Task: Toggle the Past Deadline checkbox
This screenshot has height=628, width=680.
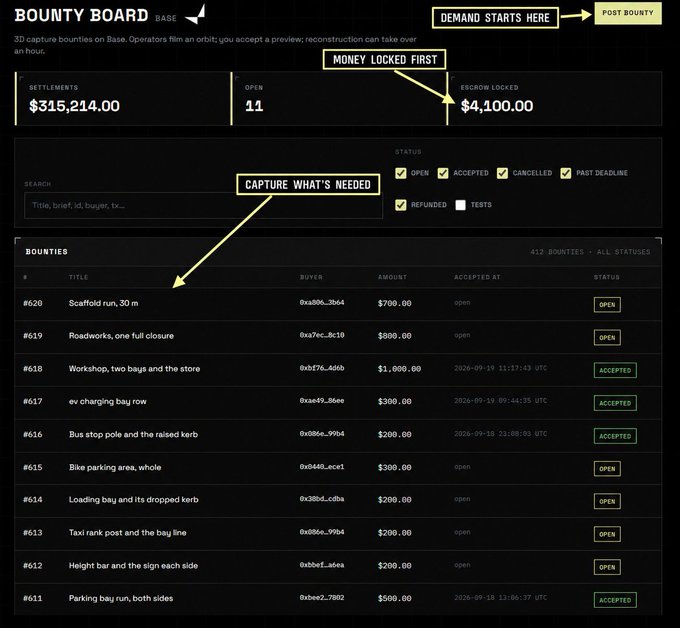Action: [x=566, y=173]
